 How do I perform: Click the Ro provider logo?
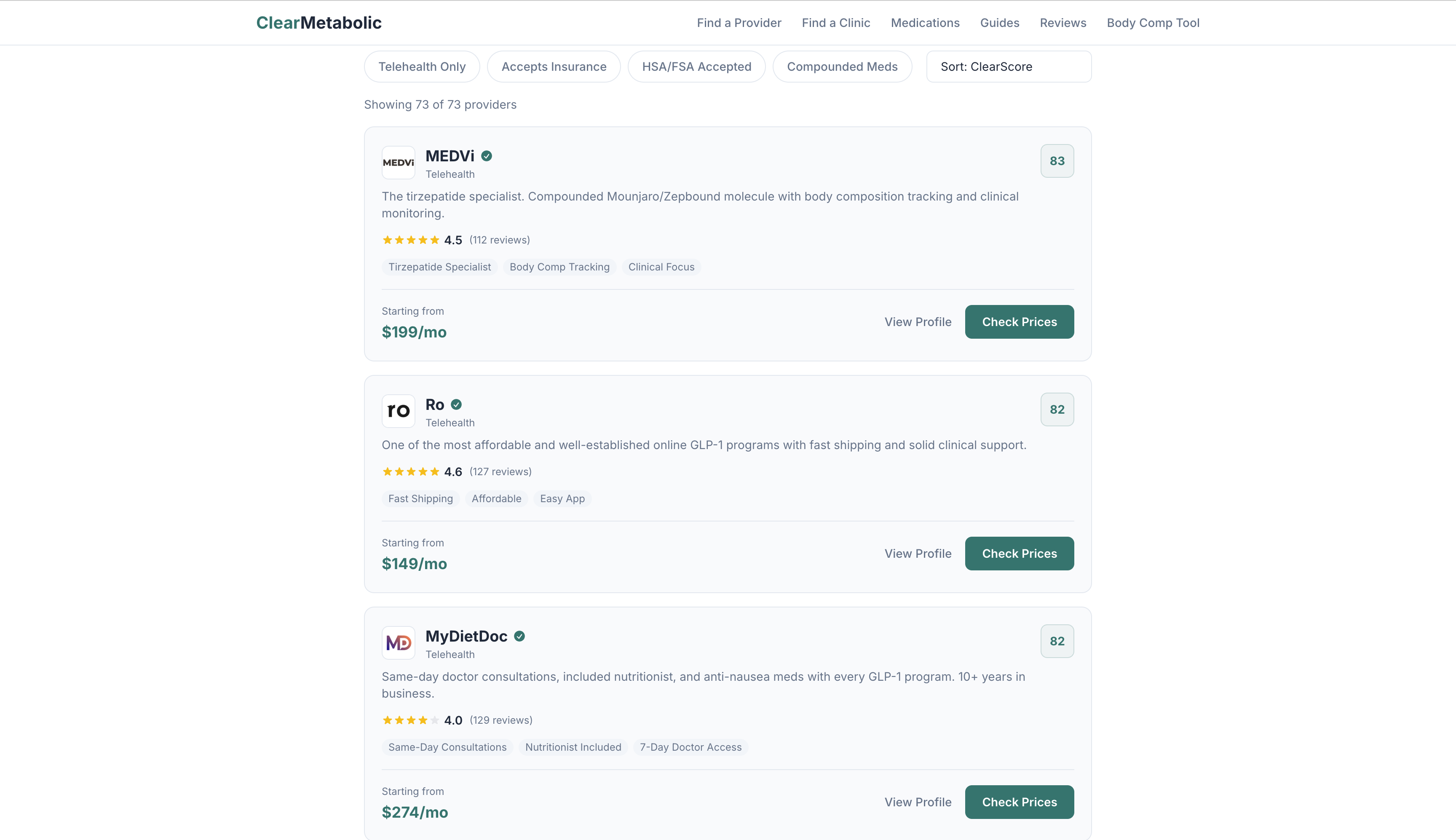click(x=398, y=411)
